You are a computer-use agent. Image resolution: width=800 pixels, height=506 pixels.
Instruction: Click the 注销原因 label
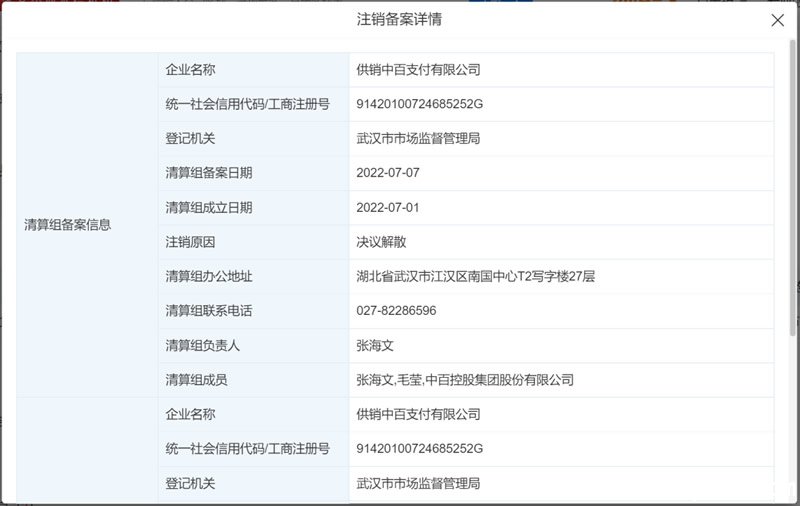click(190, 242)
